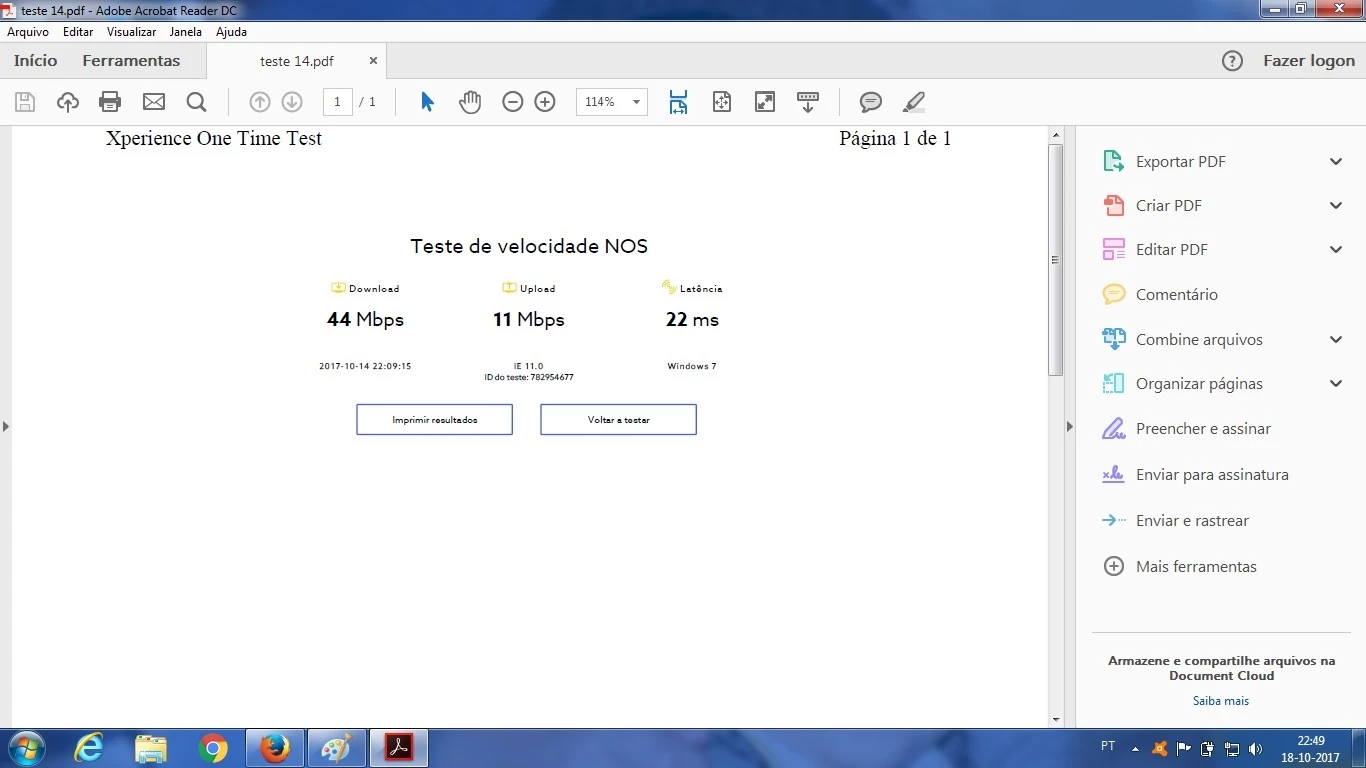Expand the Organizar páginas section
Viewport: 1366px width, 768px height.
(x=1335, y=384)
